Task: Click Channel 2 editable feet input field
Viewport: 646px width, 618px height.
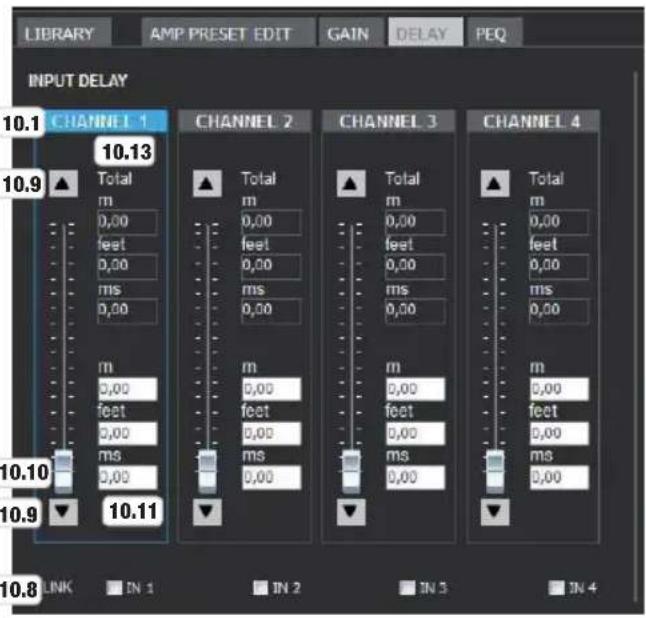Action: pos(272,433)
